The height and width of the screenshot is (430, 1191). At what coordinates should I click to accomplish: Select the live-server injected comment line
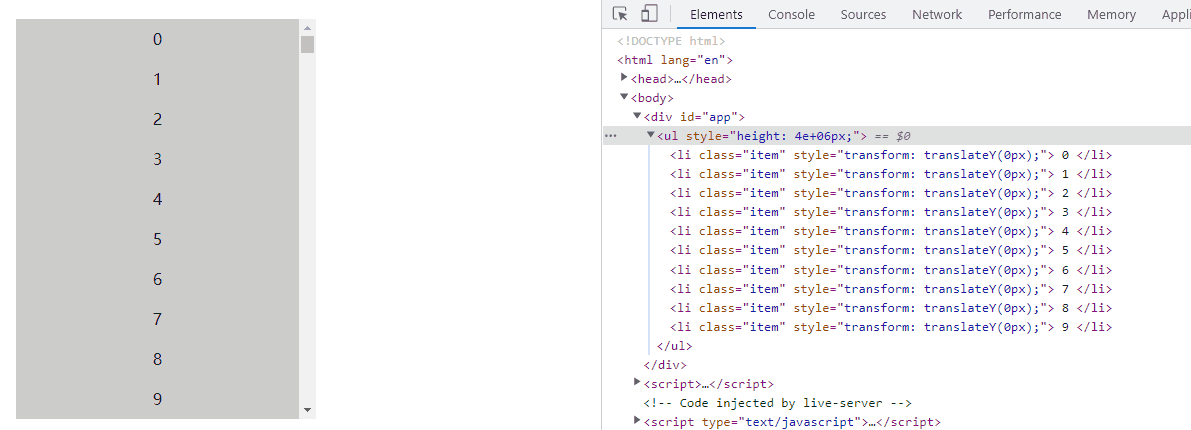[x=777, y=403]
